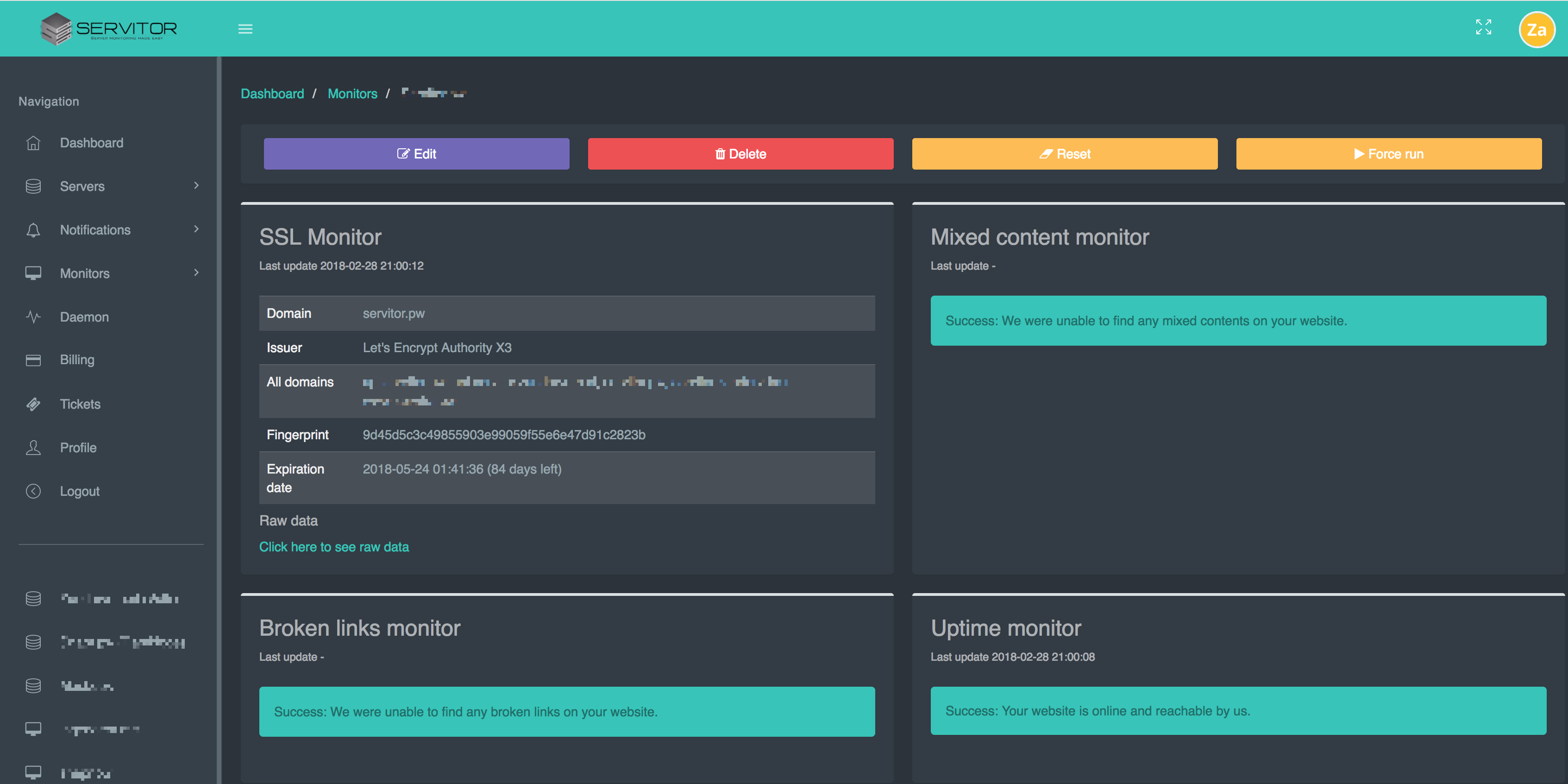
Task: Open the Za user avatar menu
Action: 1536,29
